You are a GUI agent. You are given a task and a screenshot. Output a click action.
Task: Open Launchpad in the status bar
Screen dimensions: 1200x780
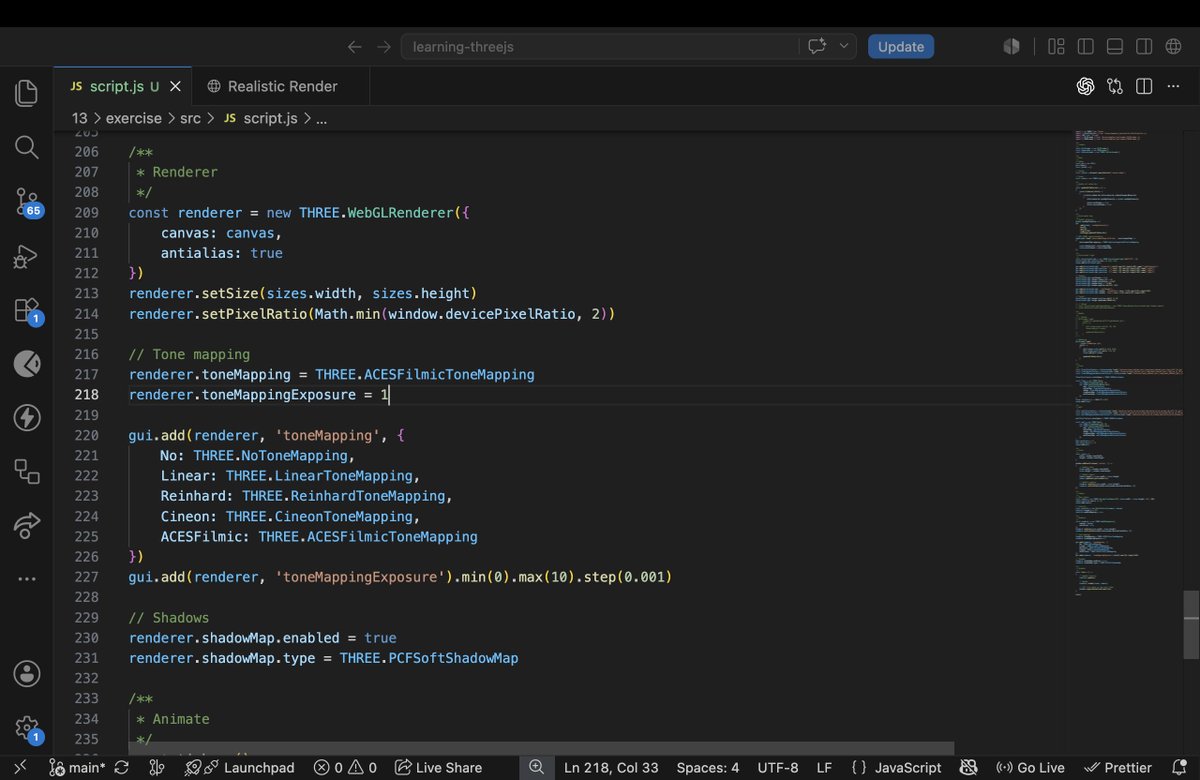240,768
